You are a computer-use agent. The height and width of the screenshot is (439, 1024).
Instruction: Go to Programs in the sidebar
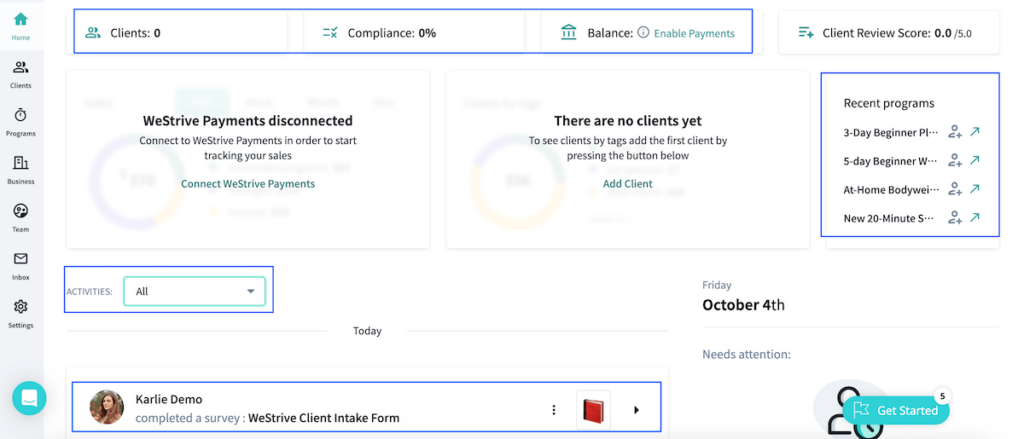click(x=20, y=121)
